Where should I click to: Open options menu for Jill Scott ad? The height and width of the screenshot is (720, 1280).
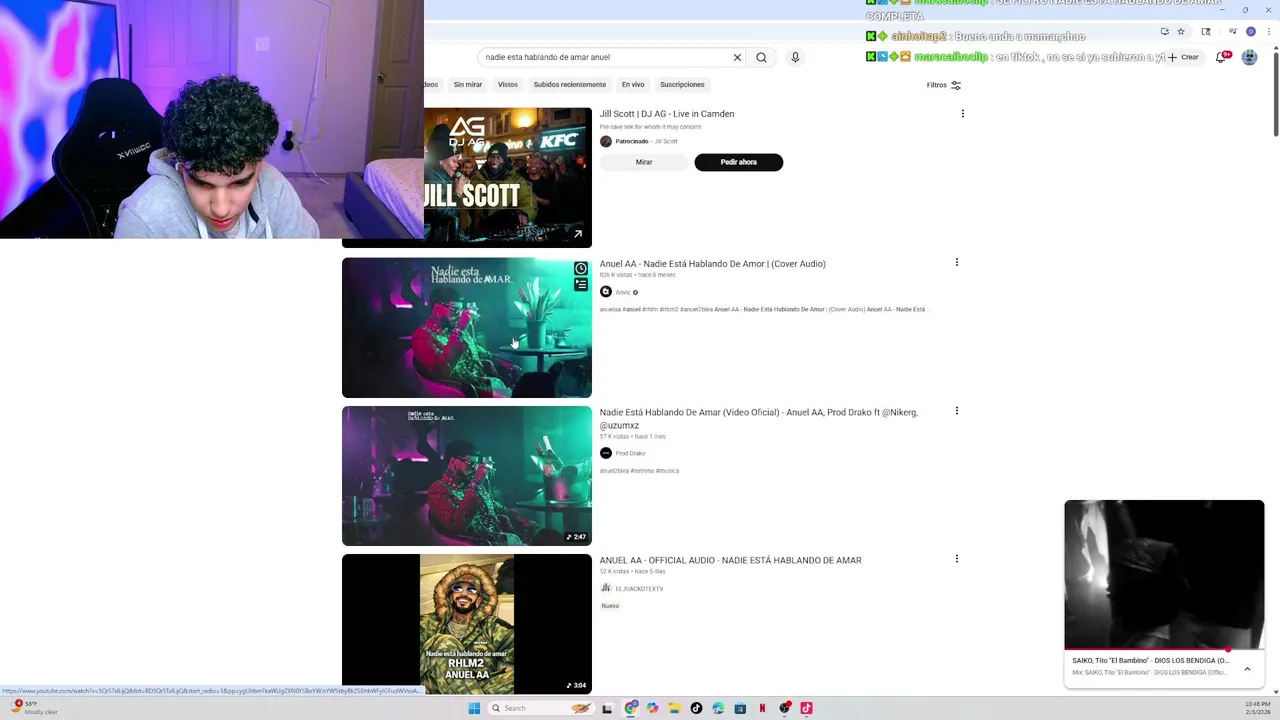(962, 114)
